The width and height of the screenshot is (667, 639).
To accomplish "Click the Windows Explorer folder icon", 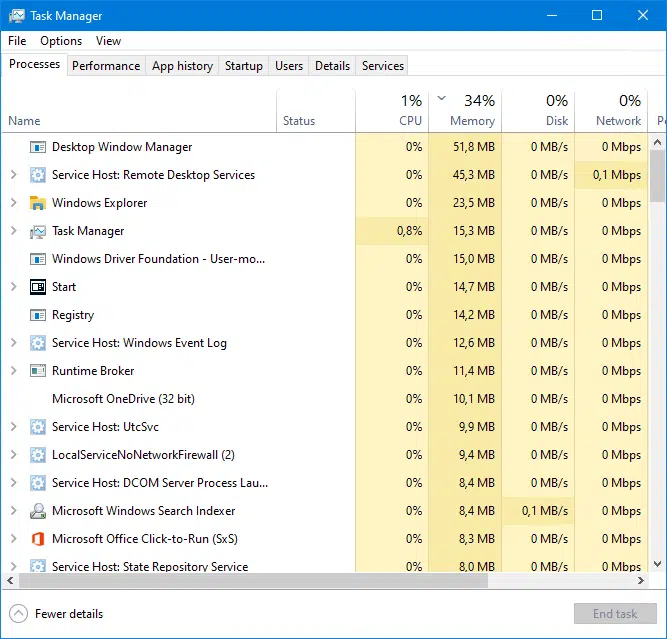I will point(38,203).
